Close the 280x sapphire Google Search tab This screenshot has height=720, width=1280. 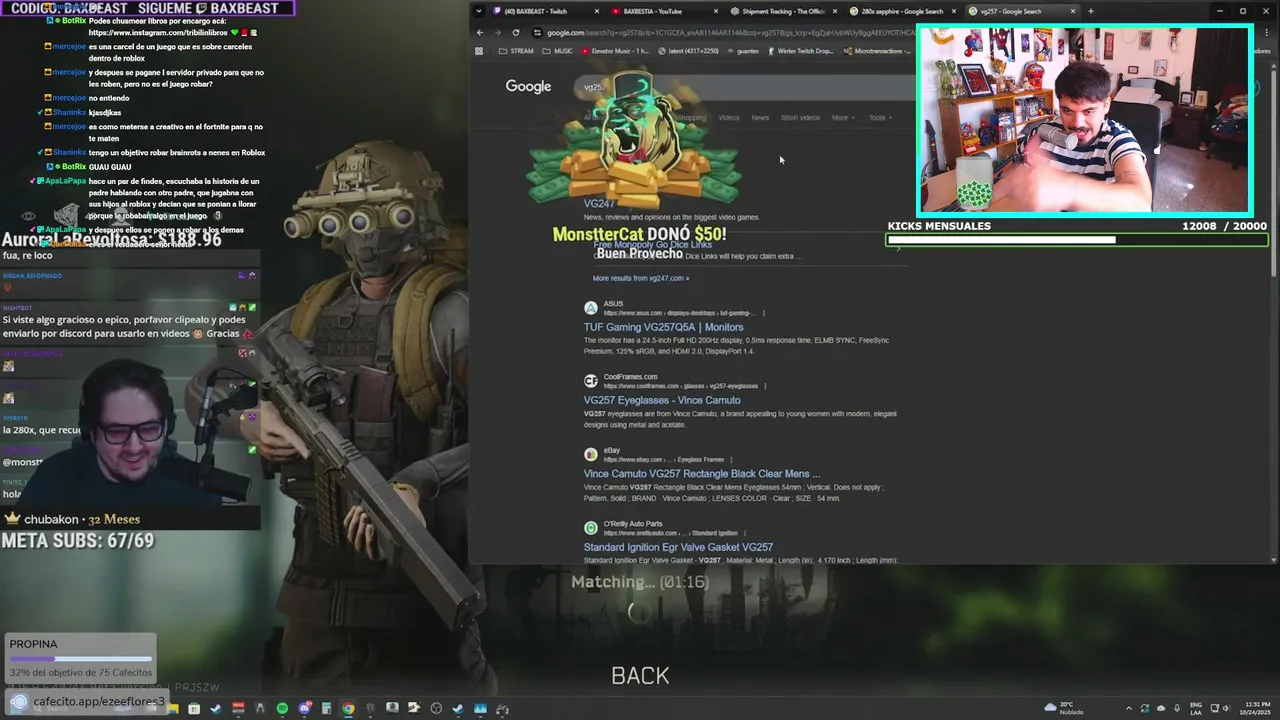(955, 11)
